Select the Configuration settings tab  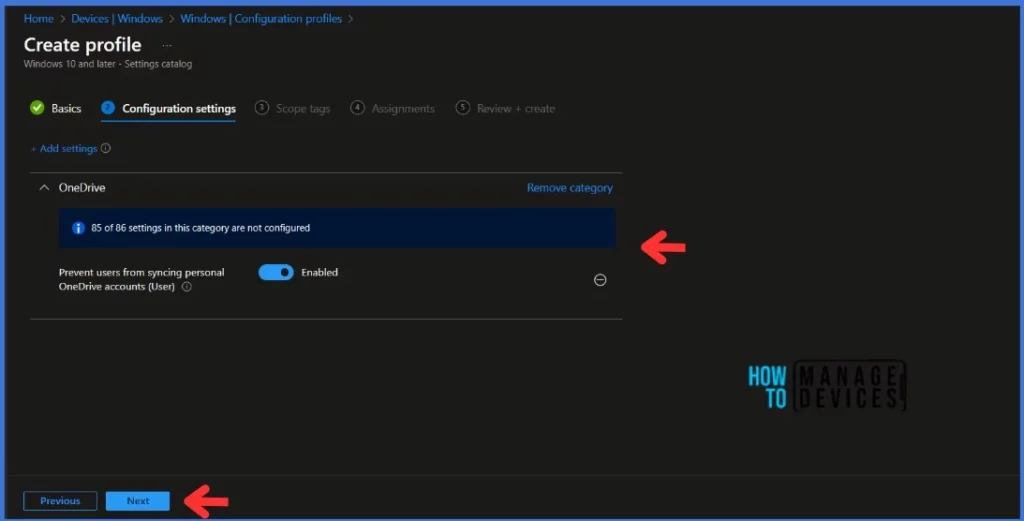168,108
